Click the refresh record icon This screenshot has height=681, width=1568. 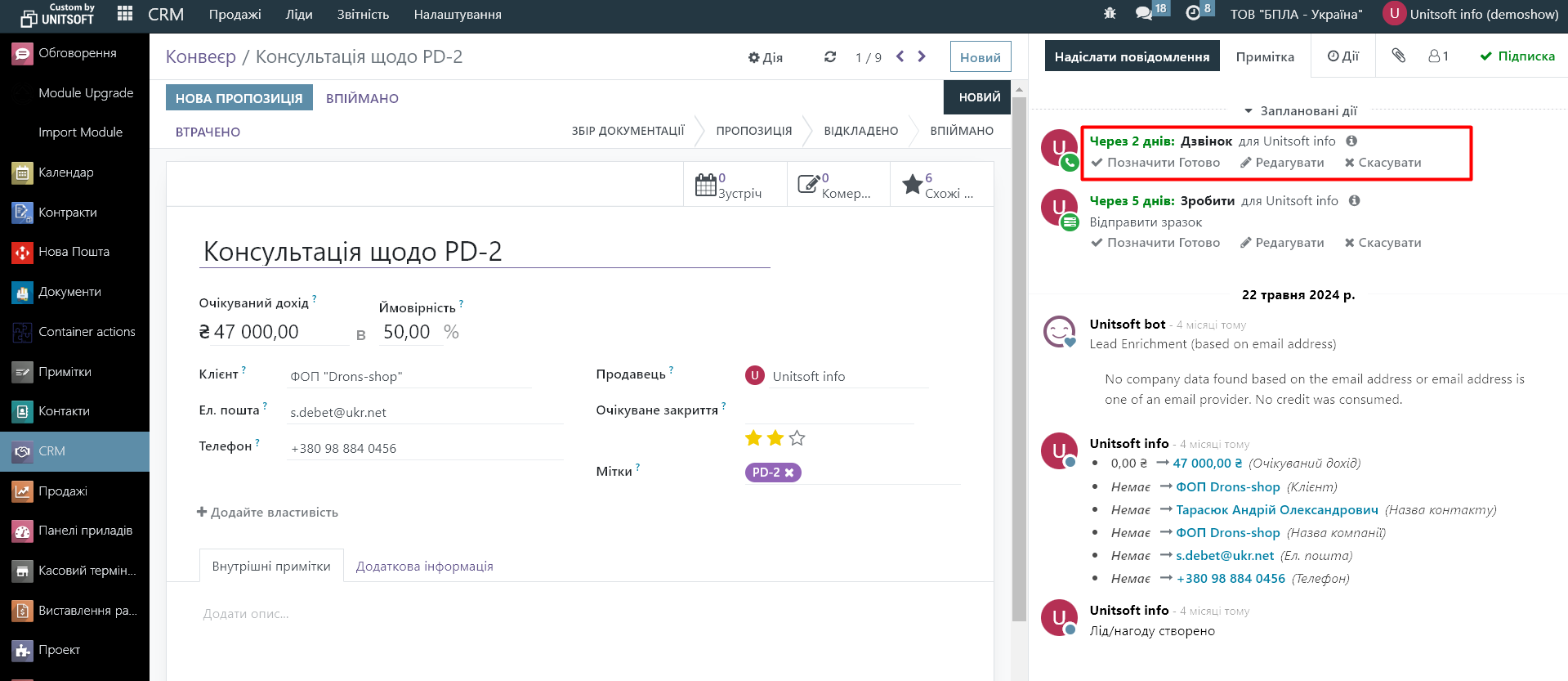830,57
